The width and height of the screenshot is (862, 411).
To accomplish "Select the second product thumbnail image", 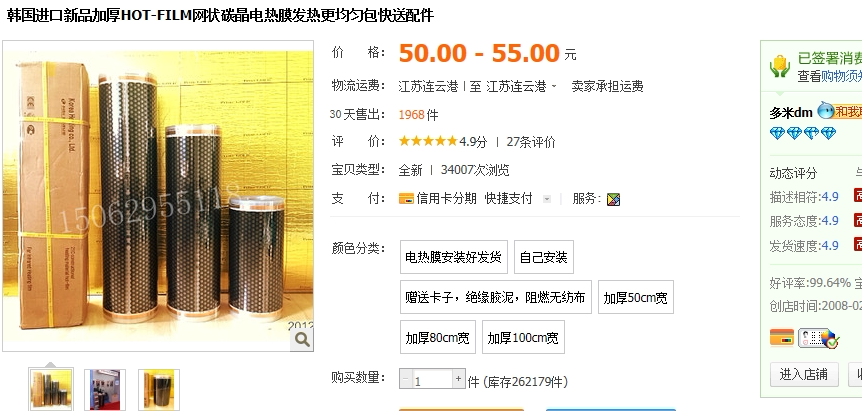I will click(104, 390).
